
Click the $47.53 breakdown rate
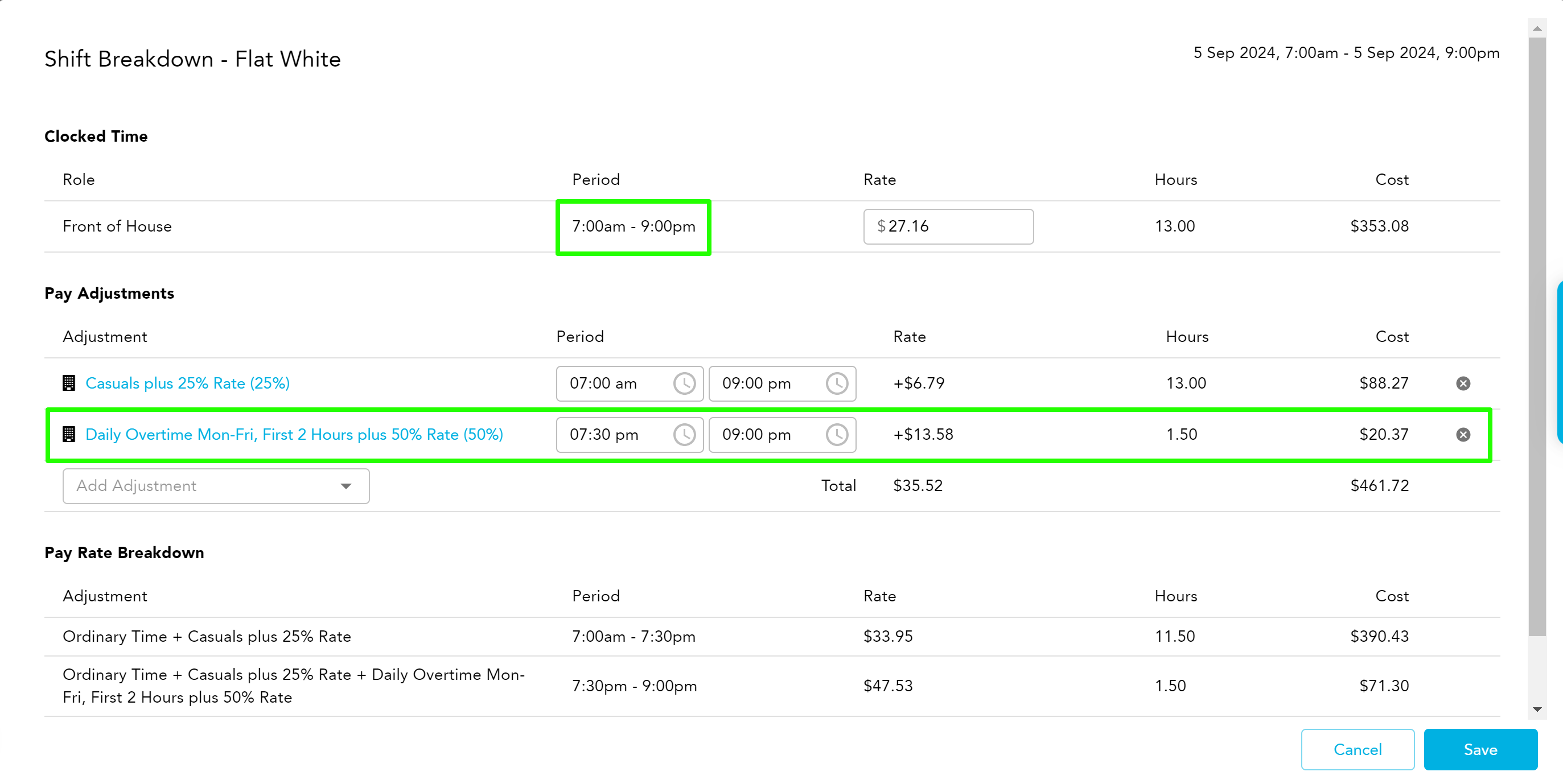888,686
